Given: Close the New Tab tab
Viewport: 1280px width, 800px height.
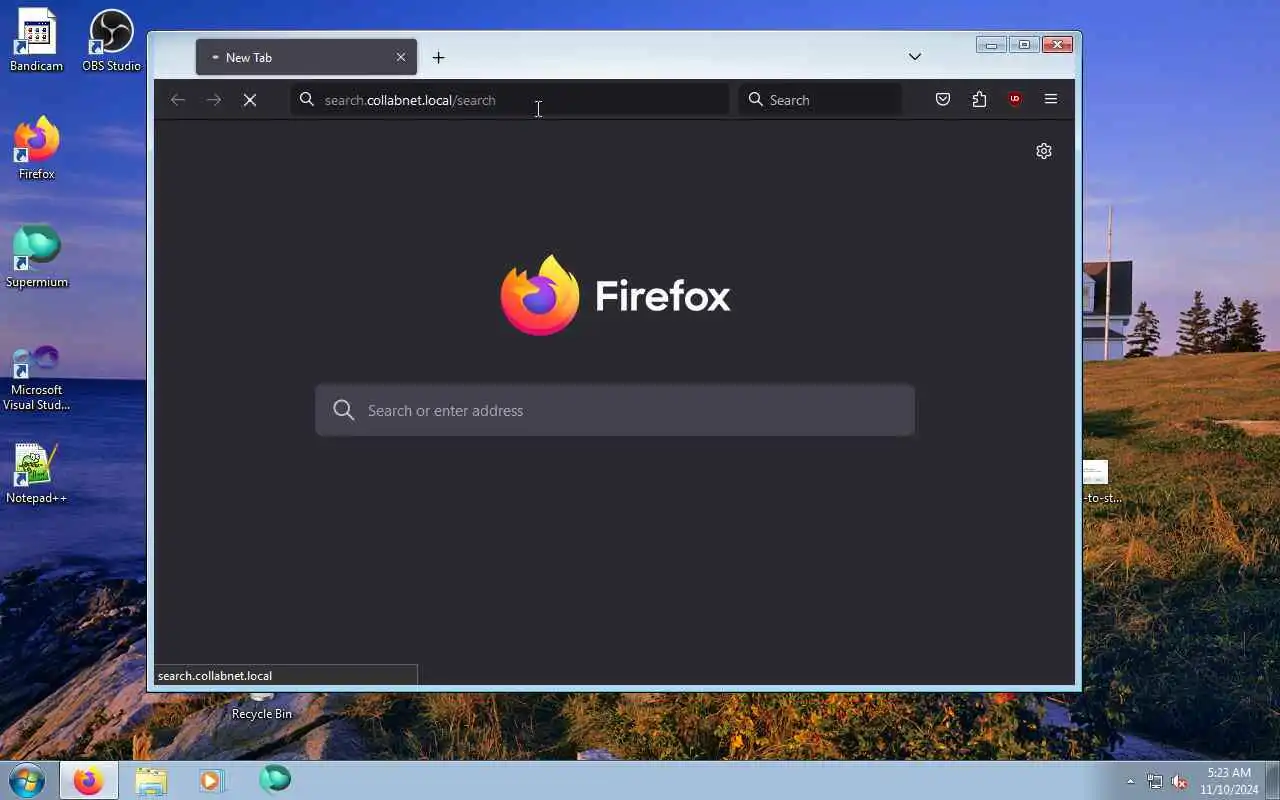Looking at the screenshot, I should [x=401, y=57].
